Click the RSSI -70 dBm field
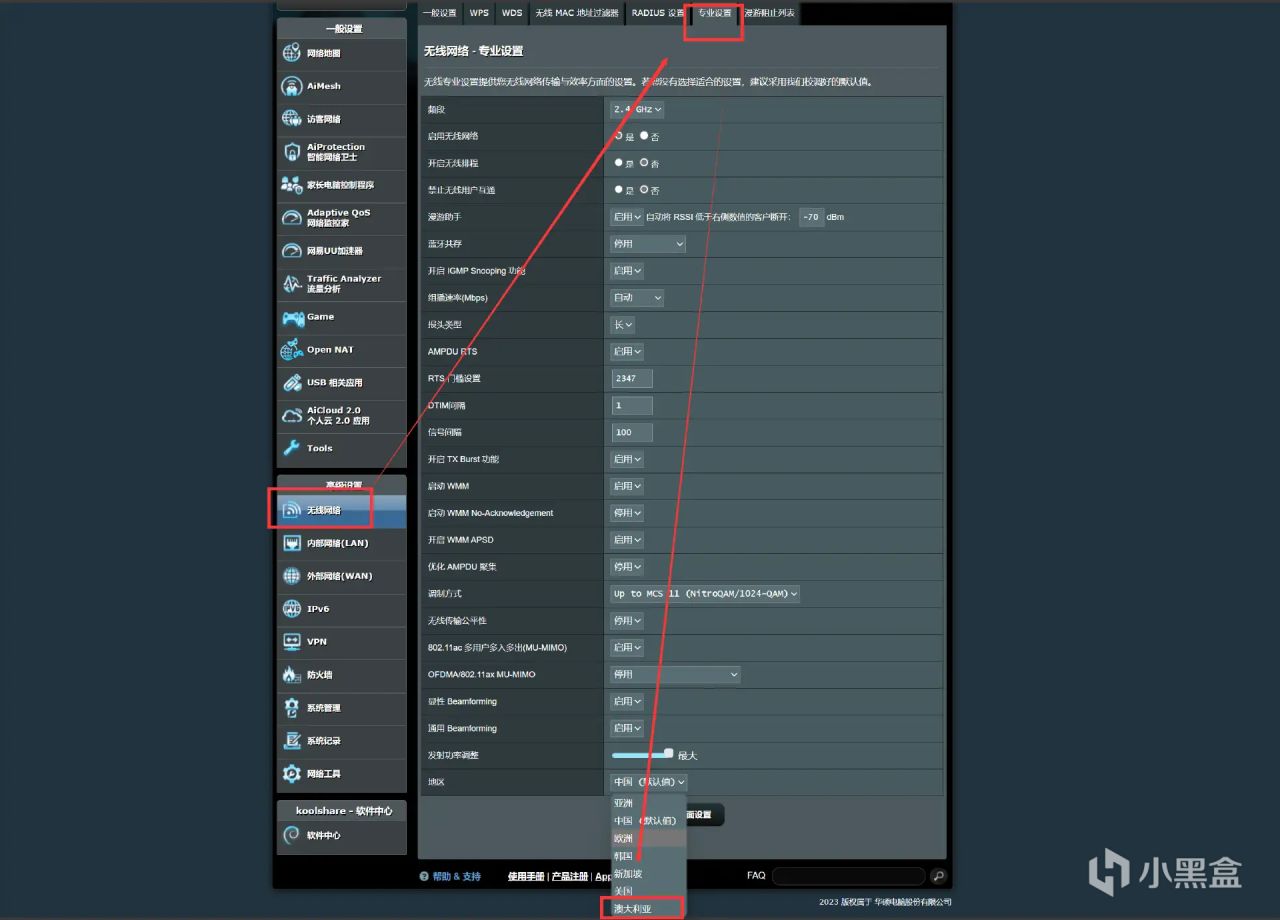This screenshot has height=920, width=1280. click(811, 216)
